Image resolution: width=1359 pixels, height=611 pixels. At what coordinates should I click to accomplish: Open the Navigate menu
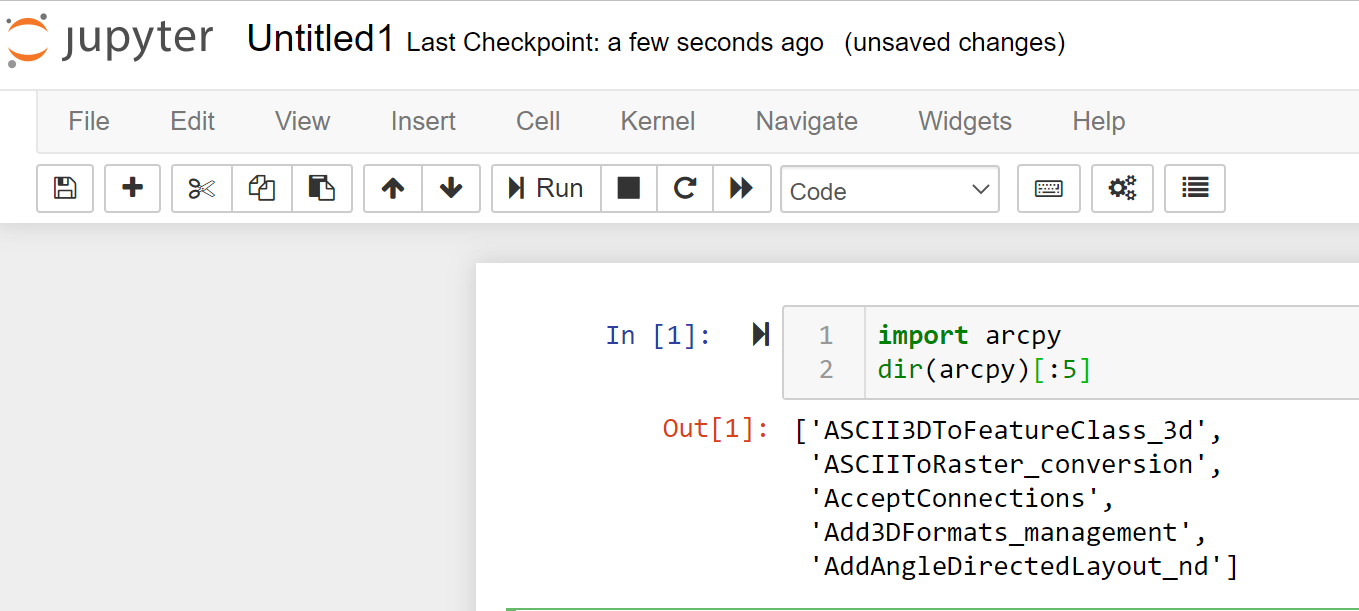pyautogui.click(x=806, y=121)
